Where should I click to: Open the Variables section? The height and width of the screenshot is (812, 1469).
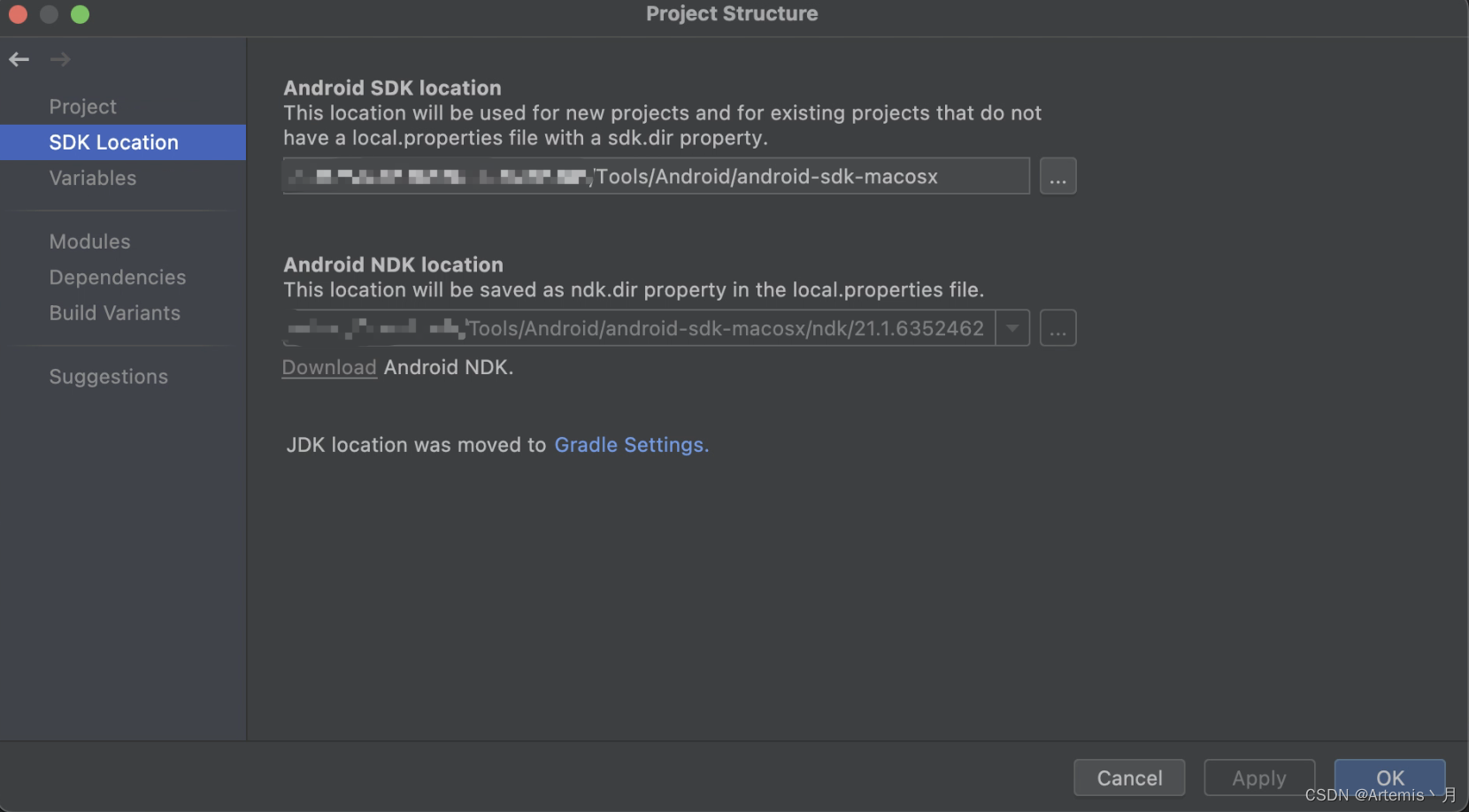pyautogui.click(x=92, y=178)
